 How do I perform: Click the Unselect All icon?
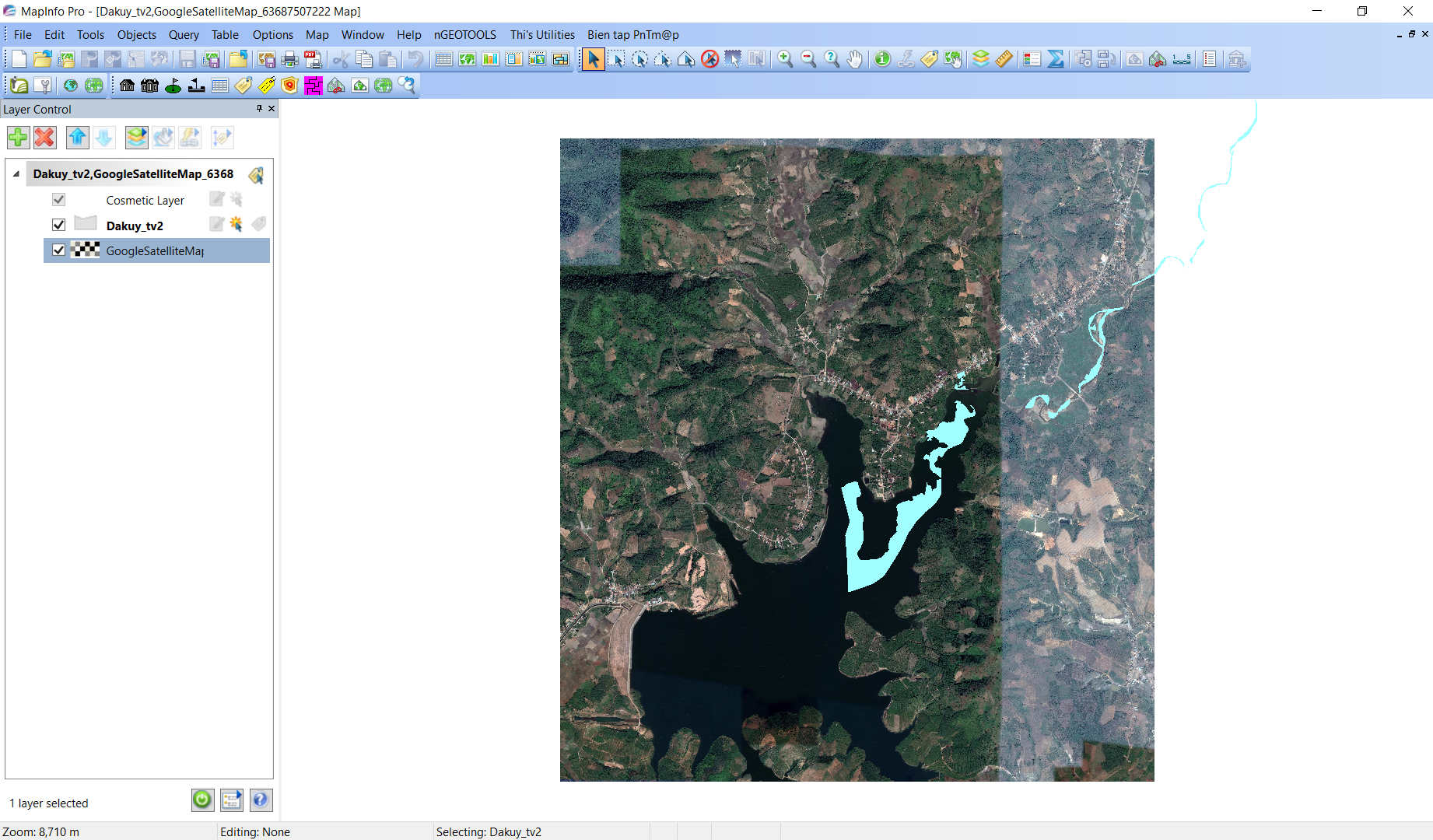click(709, 59)
